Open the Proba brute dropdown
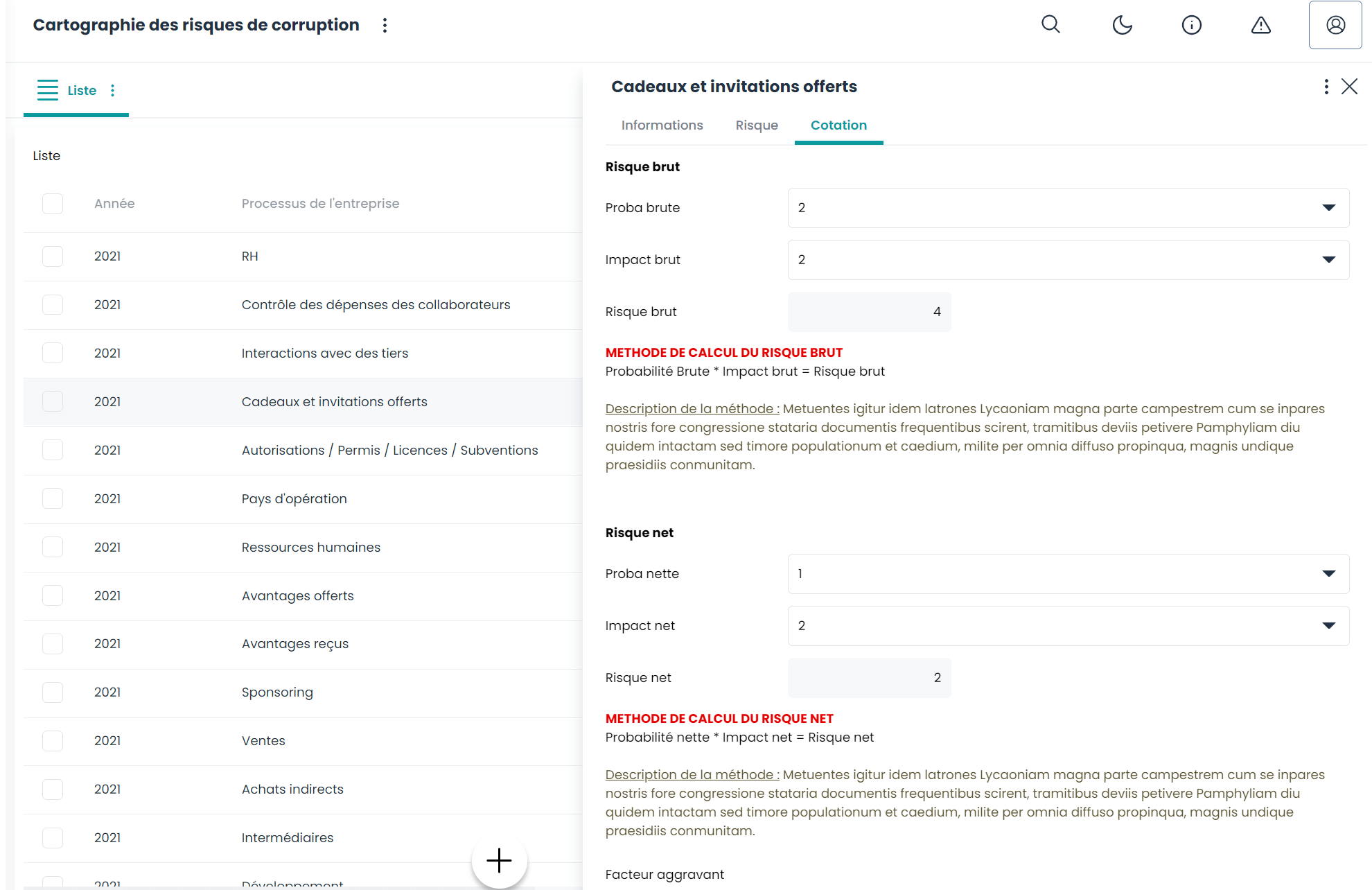Screen dimensions: 1372x890 tap(1068, 208)
